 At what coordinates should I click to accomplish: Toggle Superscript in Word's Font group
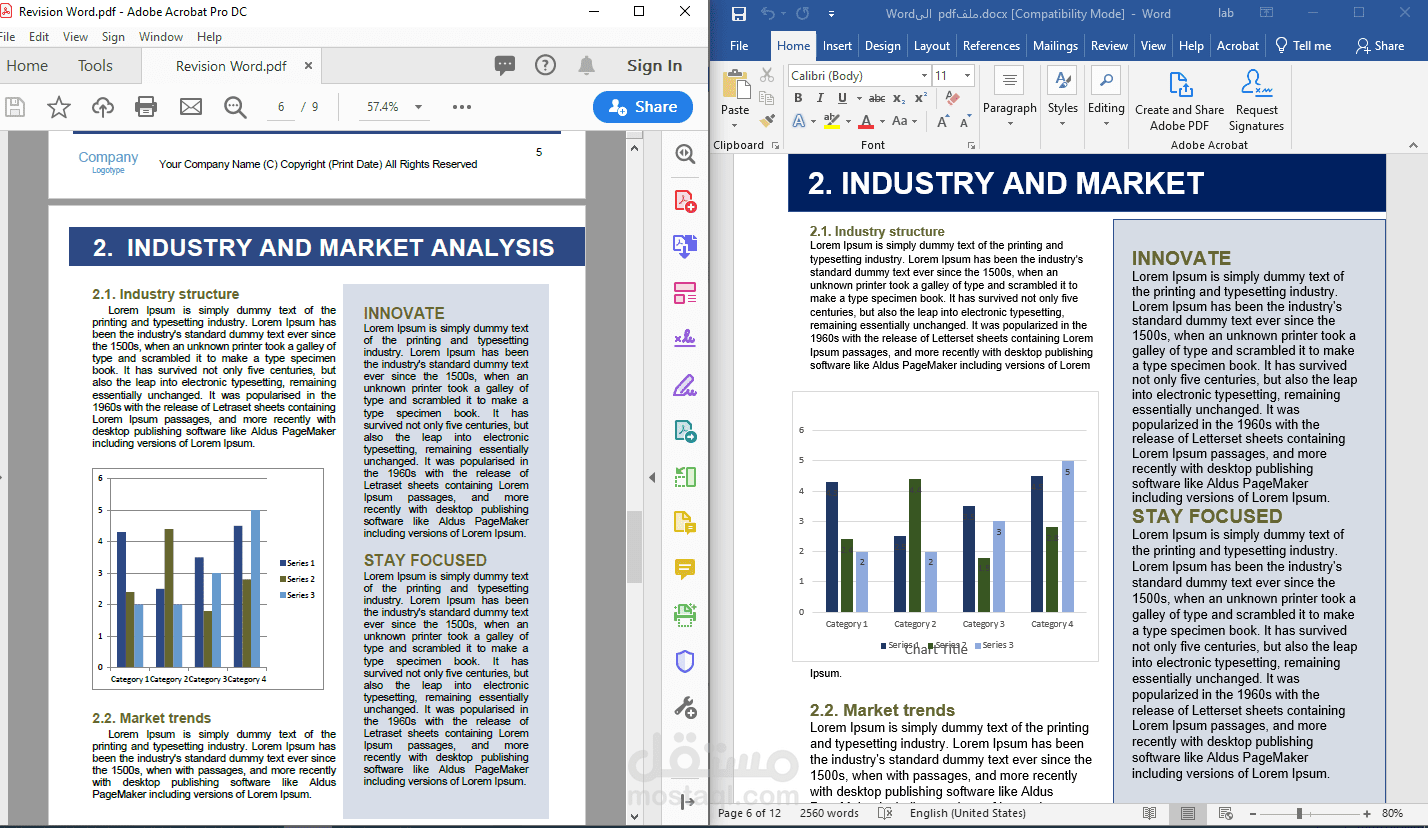pyautogui.click(x=921, y=98)
